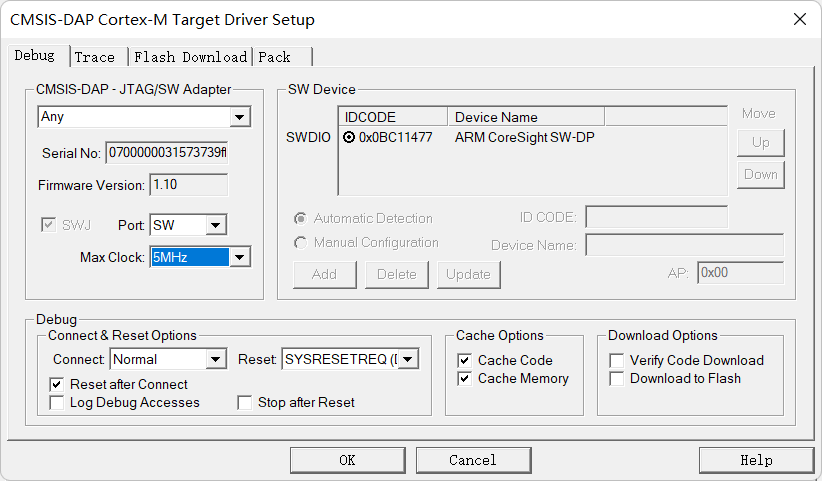Viewport: 822px width, 481px height.
Task: Enable Log Debug Accesses checkbox
Action: [57, 402]
